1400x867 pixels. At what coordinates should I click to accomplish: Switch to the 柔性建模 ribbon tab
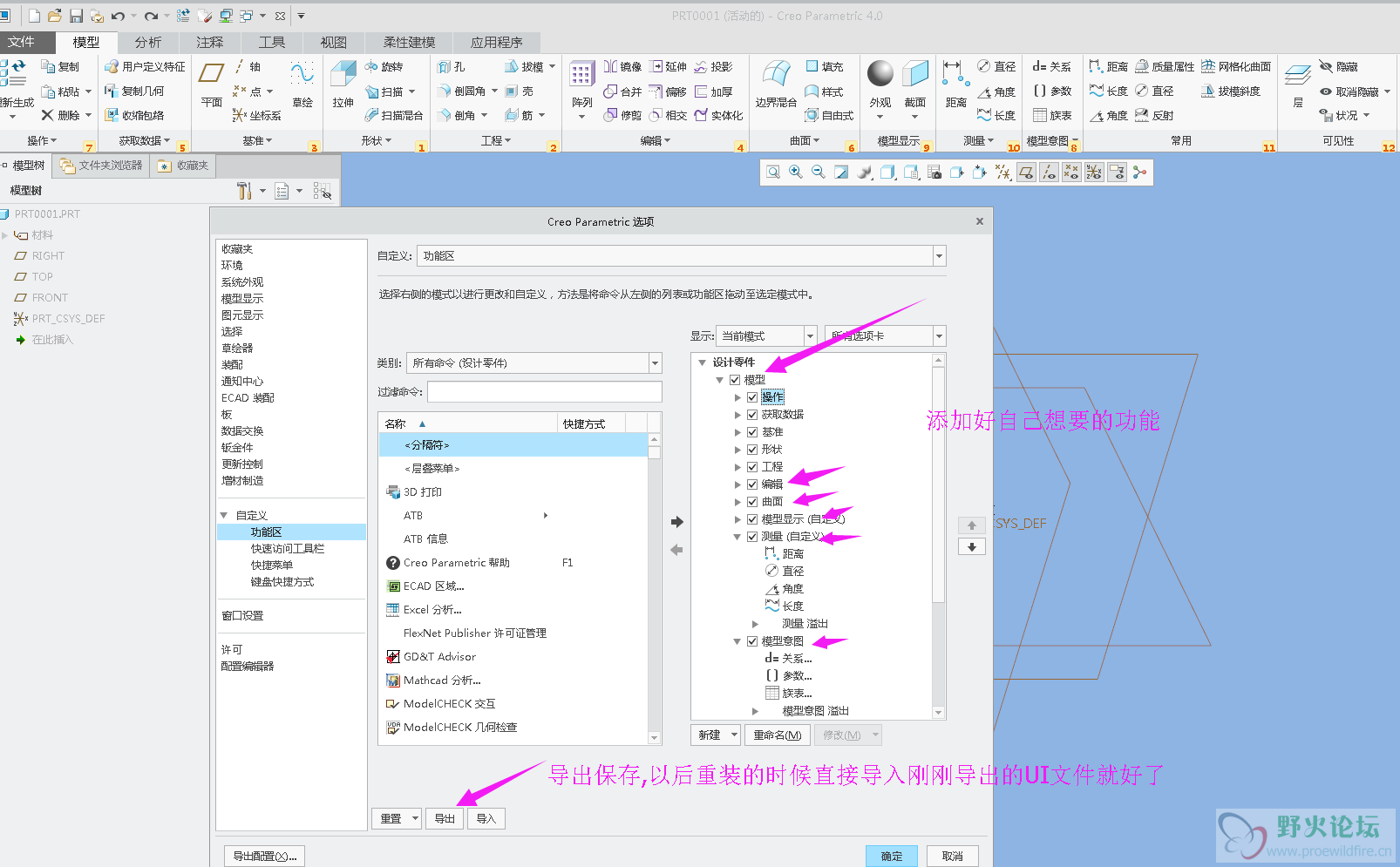point(409,42)
